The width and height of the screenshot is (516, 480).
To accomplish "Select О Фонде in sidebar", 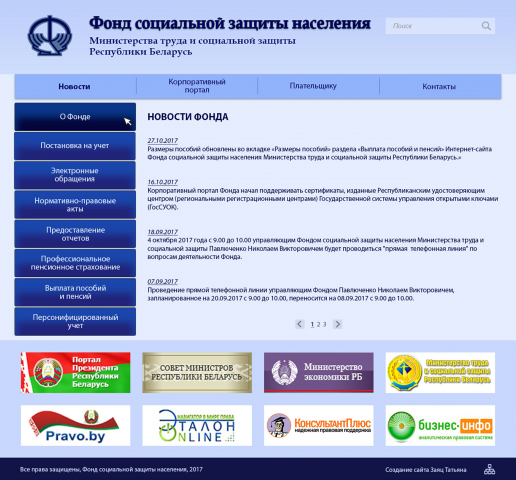I will (75, 117).
